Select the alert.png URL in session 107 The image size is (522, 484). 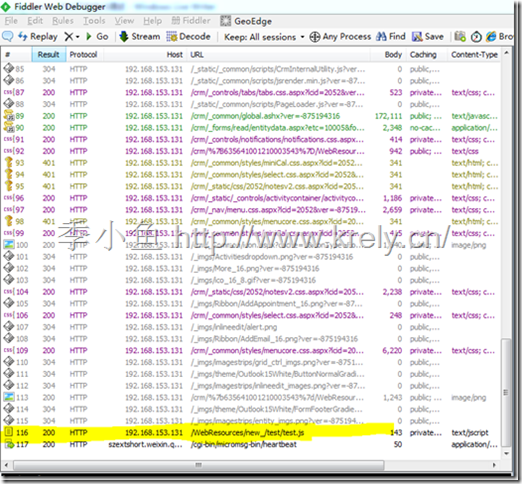pos(234,327)
